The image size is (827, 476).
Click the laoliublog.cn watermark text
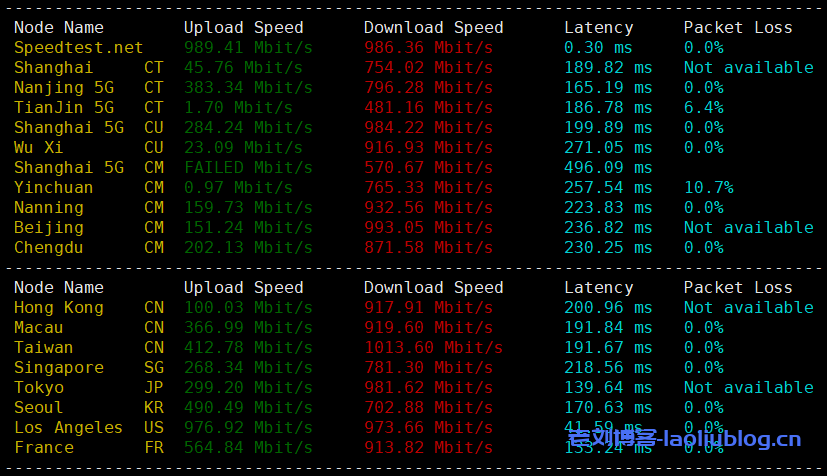pyautogui.click(x=684, y=439)
